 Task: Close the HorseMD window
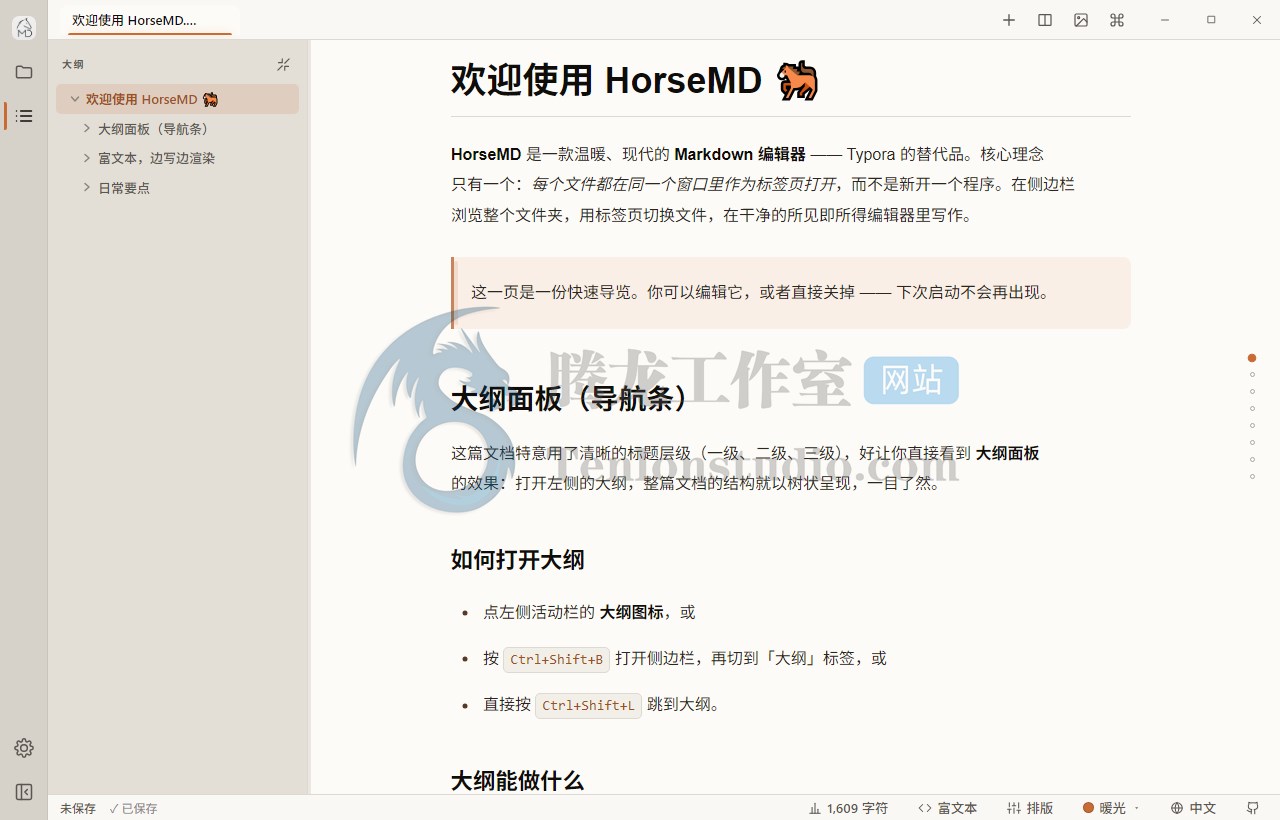coord(1257,20)
